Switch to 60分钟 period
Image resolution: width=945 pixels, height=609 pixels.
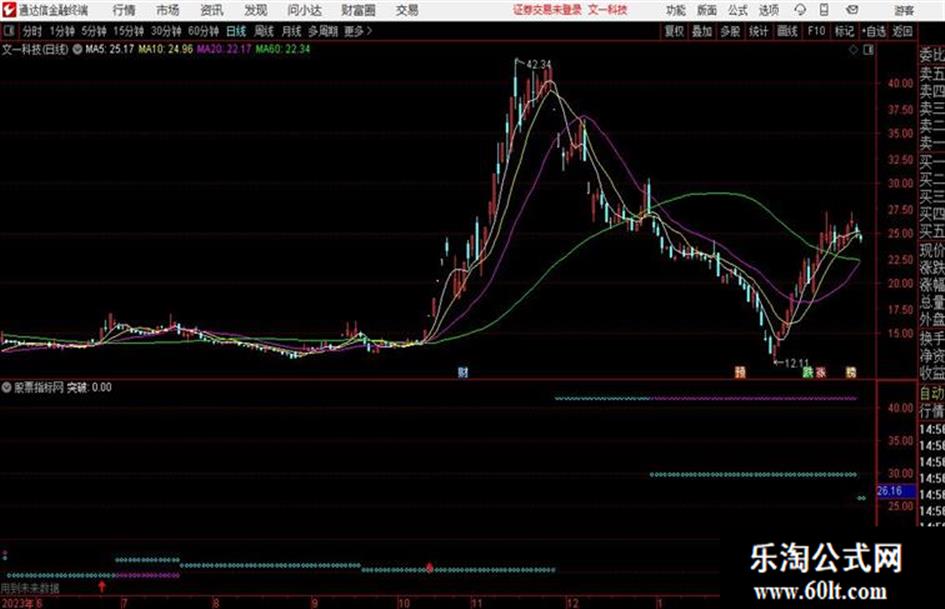(203, 31)
